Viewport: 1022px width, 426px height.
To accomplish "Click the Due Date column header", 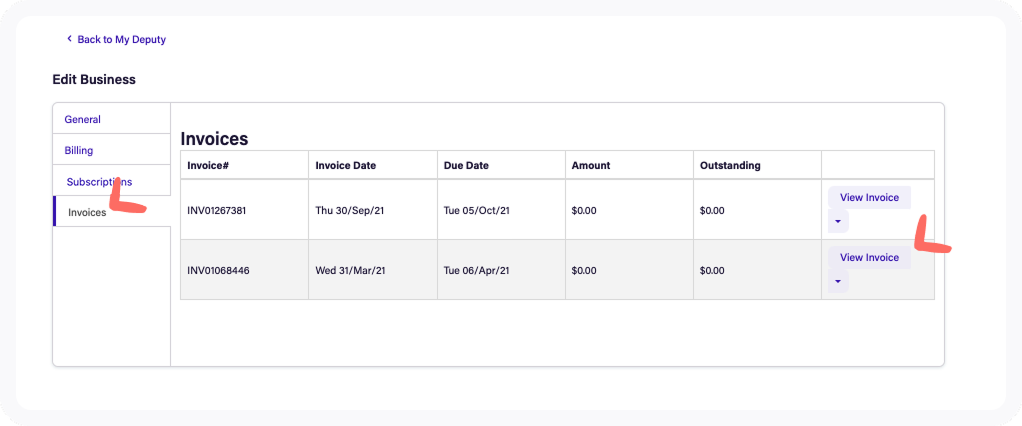I will 467,165.
